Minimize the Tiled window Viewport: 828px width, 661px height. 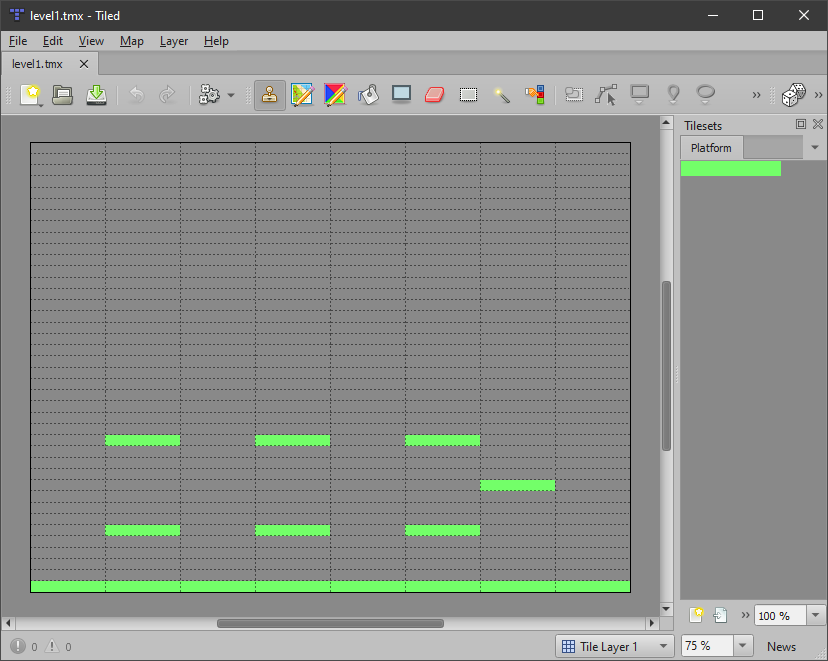click(713, 15)
